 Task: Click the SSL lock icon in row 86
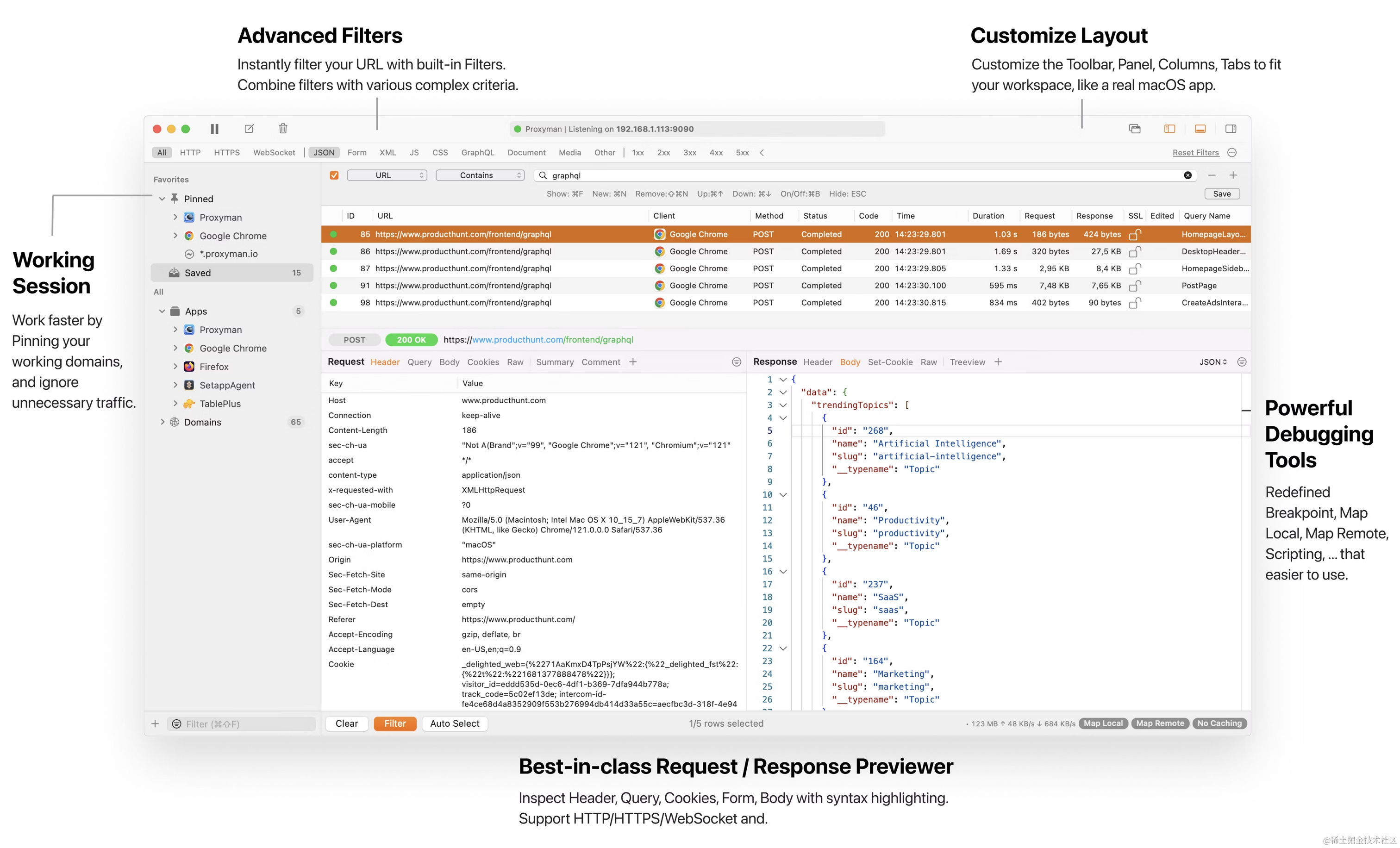1135,252
